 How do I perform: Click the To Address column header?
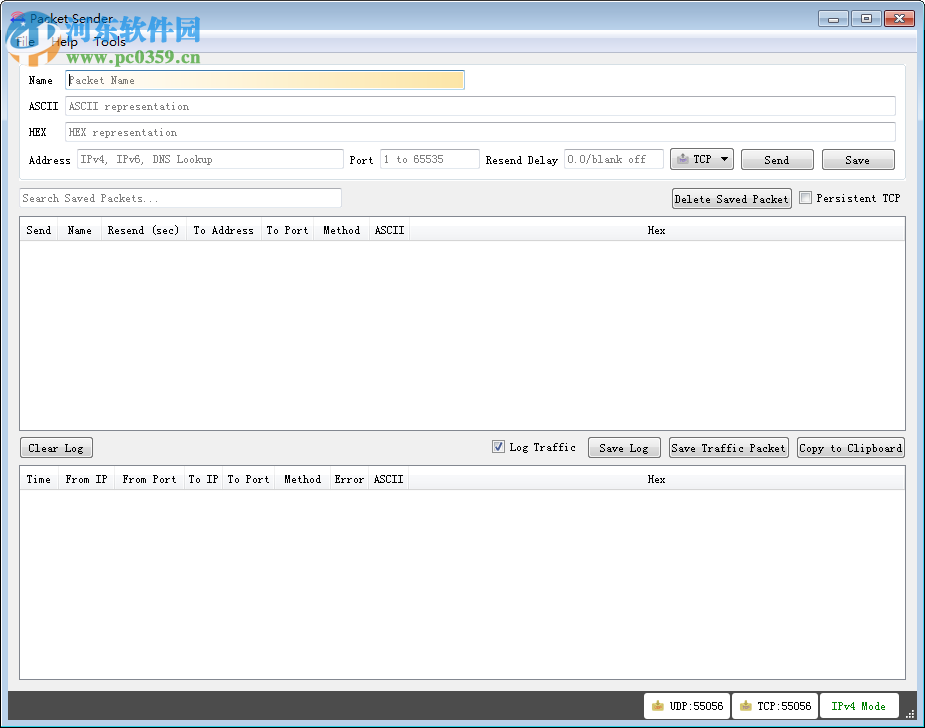tap(224, 230)
